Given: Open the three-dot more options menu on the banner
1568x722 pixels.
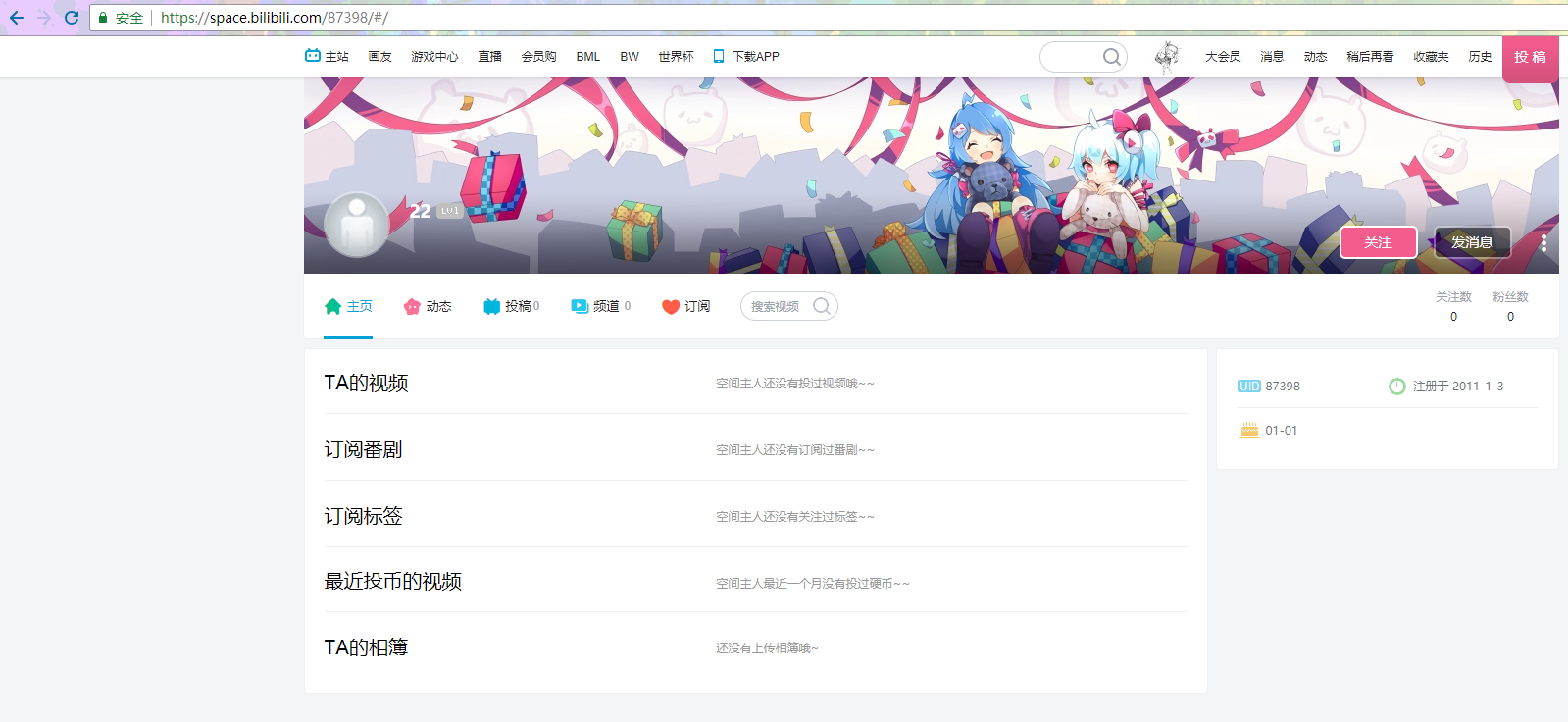Looking at the screenshot, I should [x=1543, y=242].
